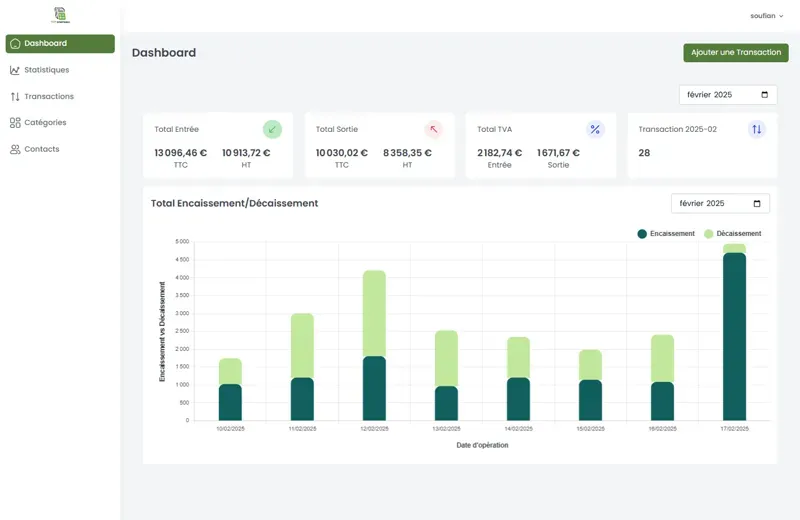Open calendar picker in chart's février 2025 field
The image size is (800, 520).
coord(757,204)
